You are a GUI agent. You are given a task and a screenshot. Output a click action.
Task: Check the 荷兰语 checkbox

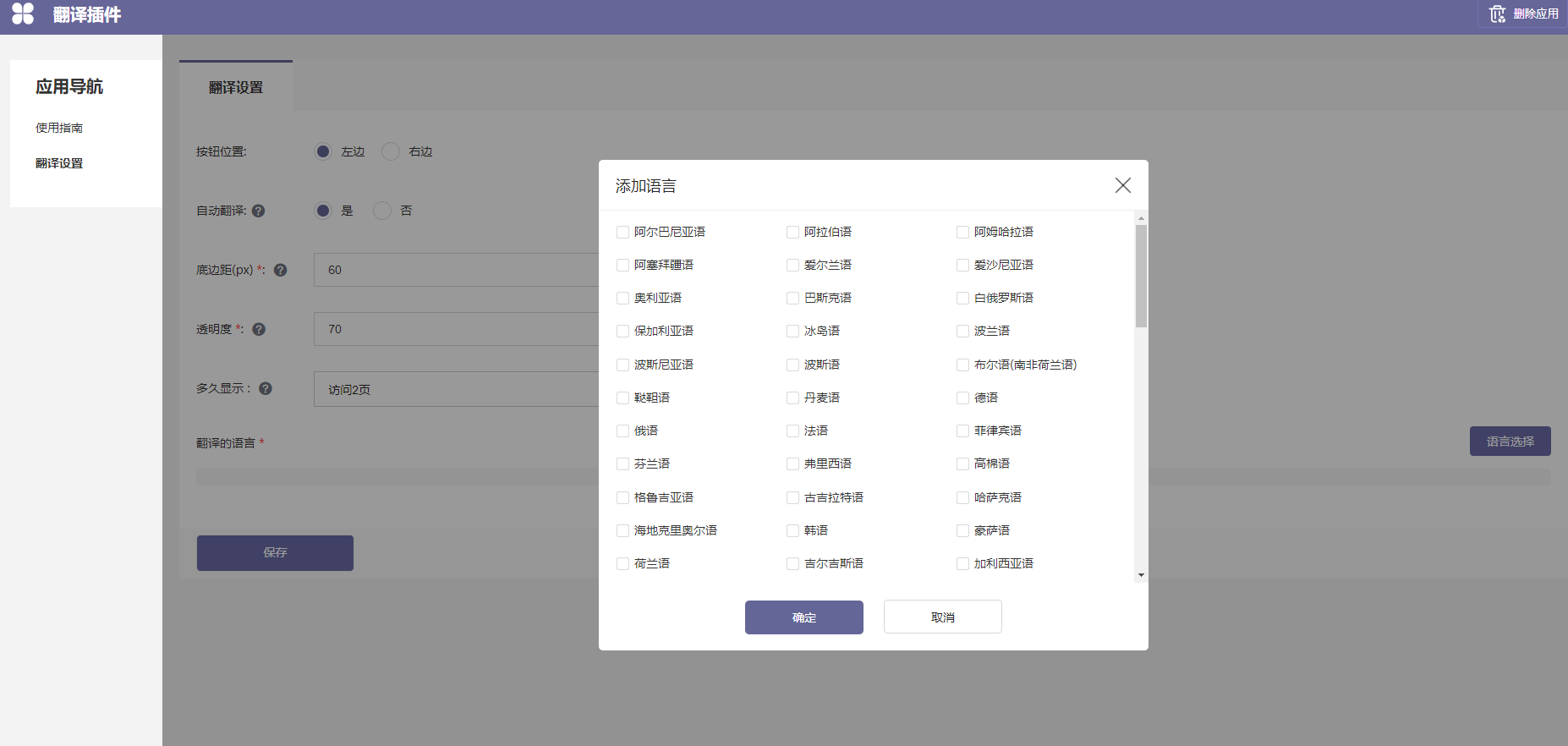click(622, 563)
